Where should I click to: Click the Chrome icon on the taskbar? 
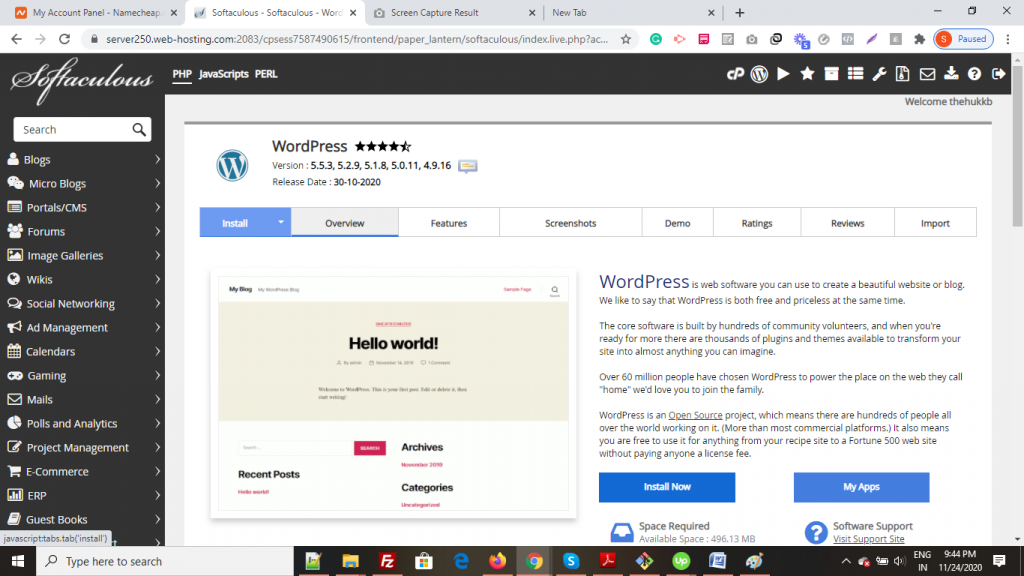(x=535, y=562)
